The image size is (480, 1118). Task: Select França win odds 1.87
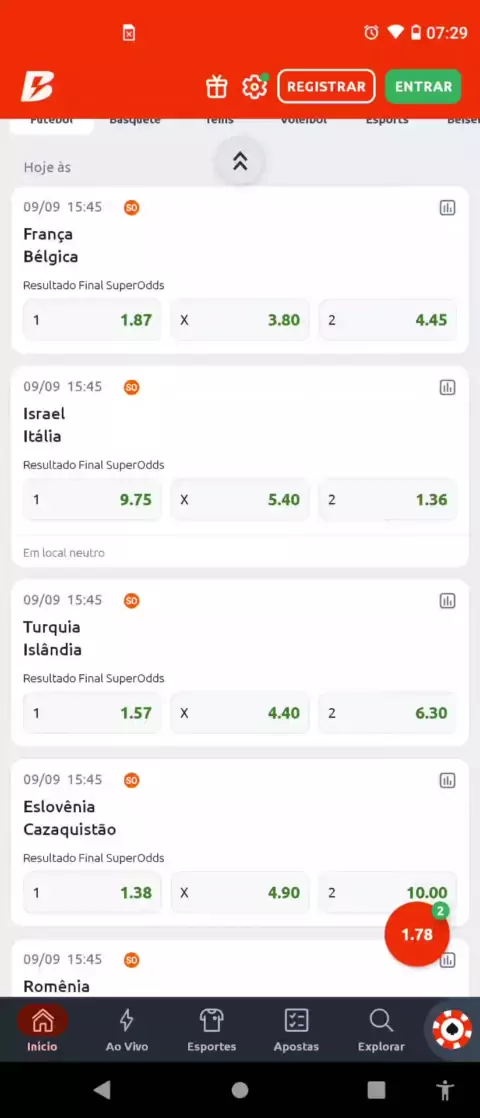pos(93,319)
